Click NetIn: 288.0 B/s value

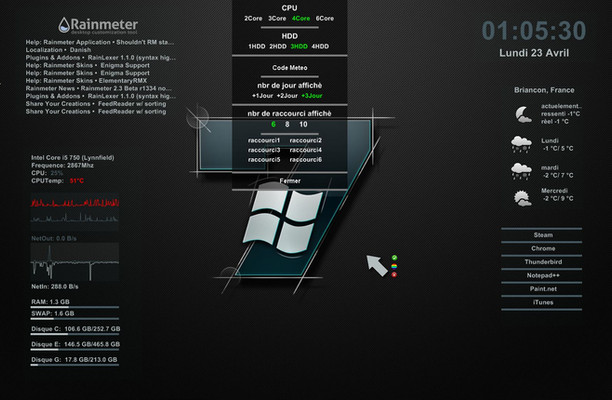click(x=55, y=286)
